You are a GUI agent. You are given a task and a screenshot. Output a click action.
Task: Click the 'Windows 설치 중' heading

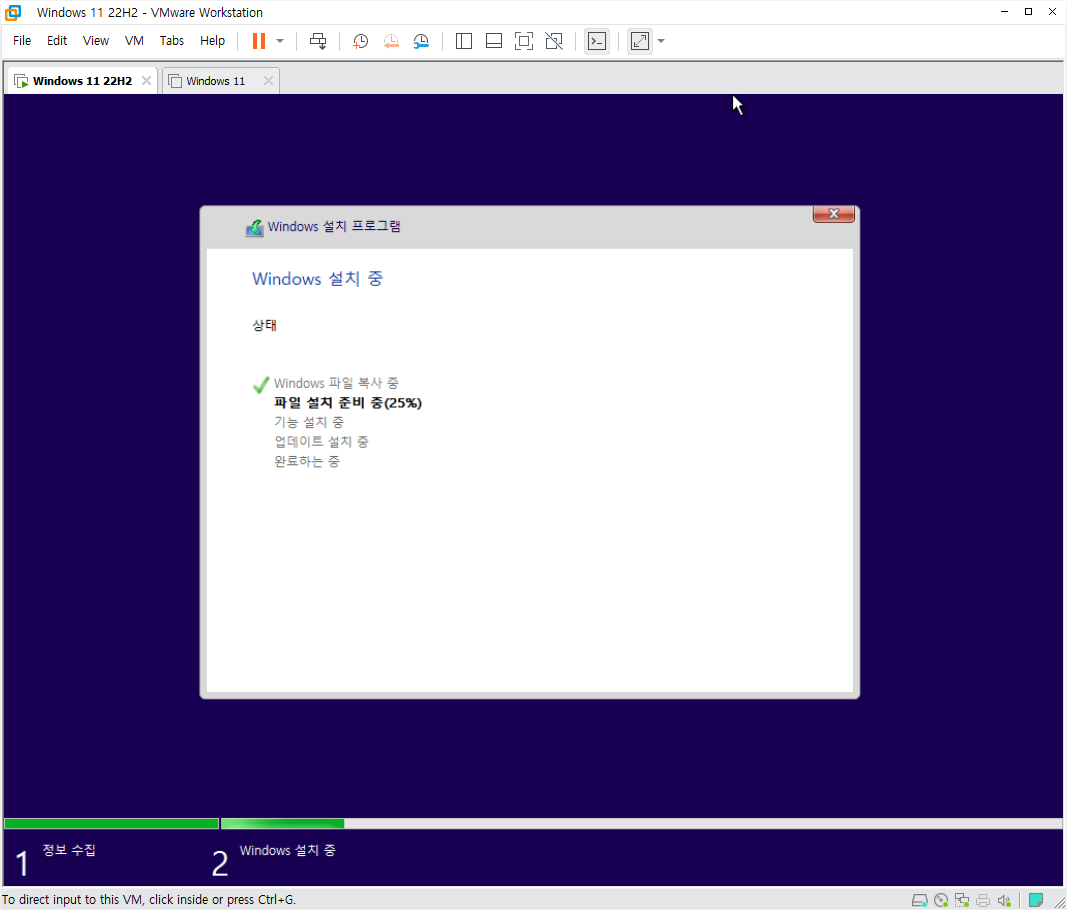pyautogui.click(x=318, y=279)
